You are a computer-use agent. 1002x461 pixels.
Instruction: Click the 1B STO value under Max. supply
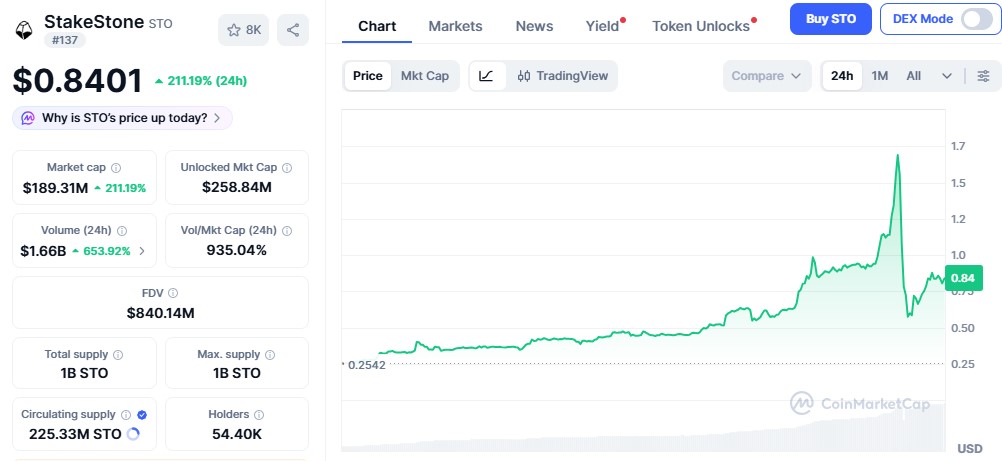pyautogui.click(x=236, y=373)
